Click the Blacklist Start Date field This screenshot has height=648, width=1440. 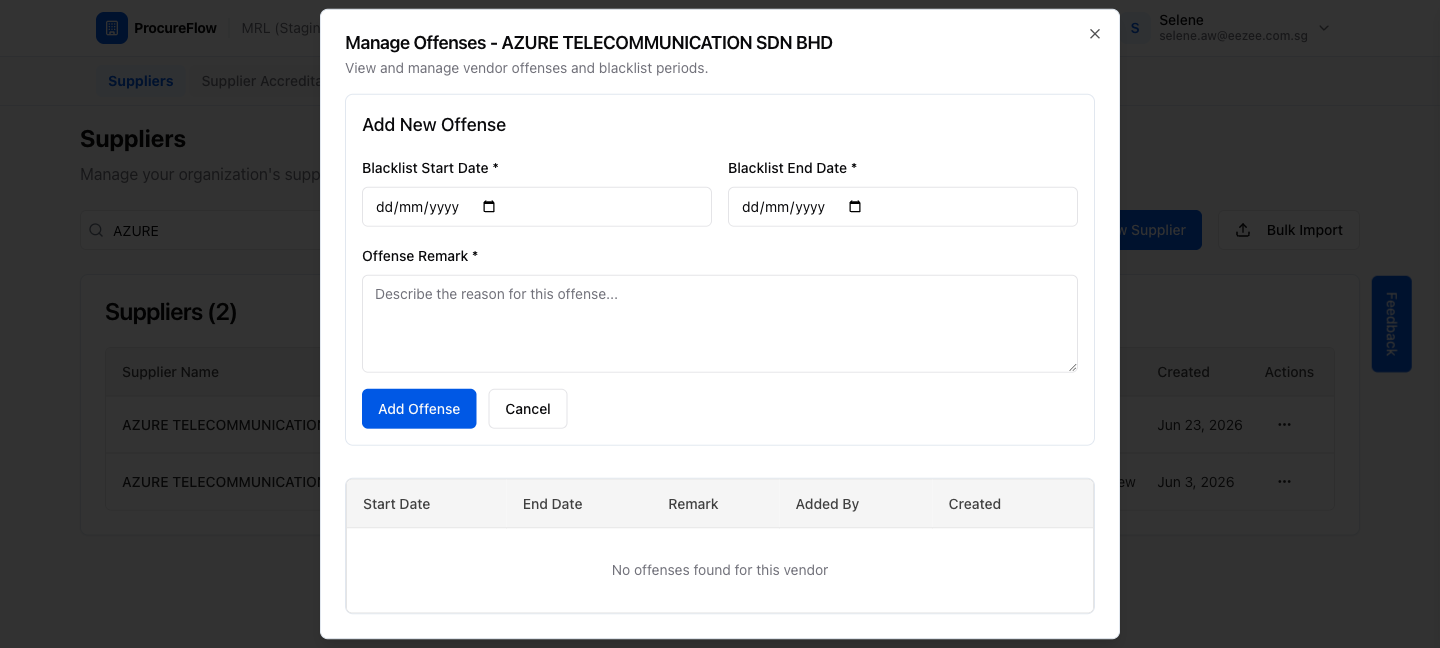(x=537, y=207)
